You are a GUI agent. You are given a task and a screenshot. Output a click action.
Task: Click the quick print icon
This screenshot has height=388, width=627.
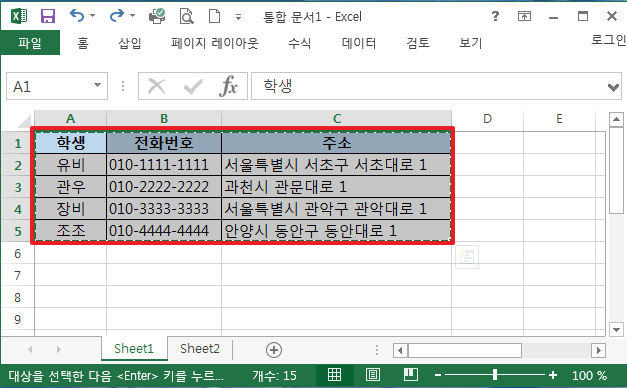click(157, 16)
